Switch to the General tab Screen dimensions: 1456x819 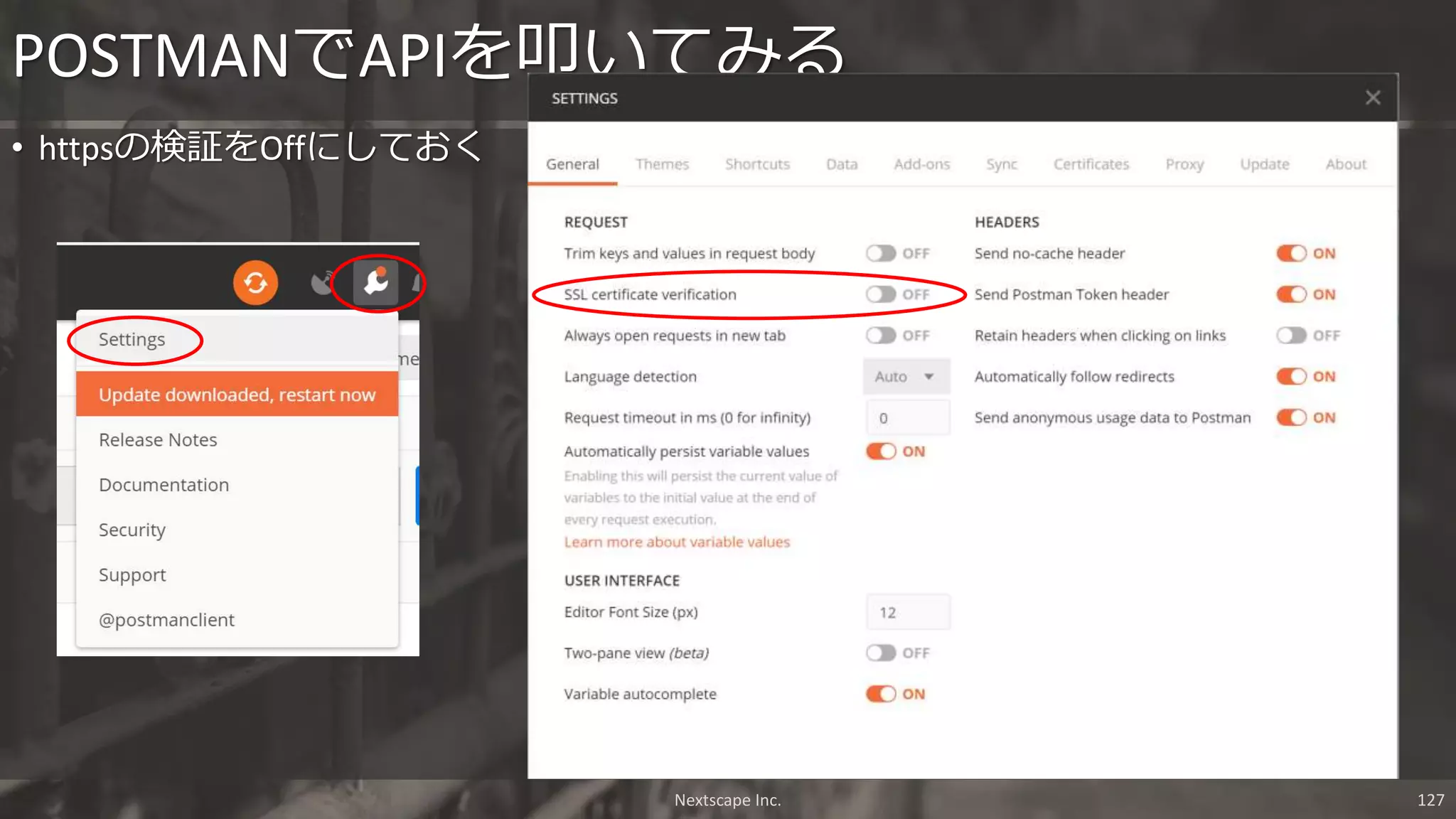point(572,164)
